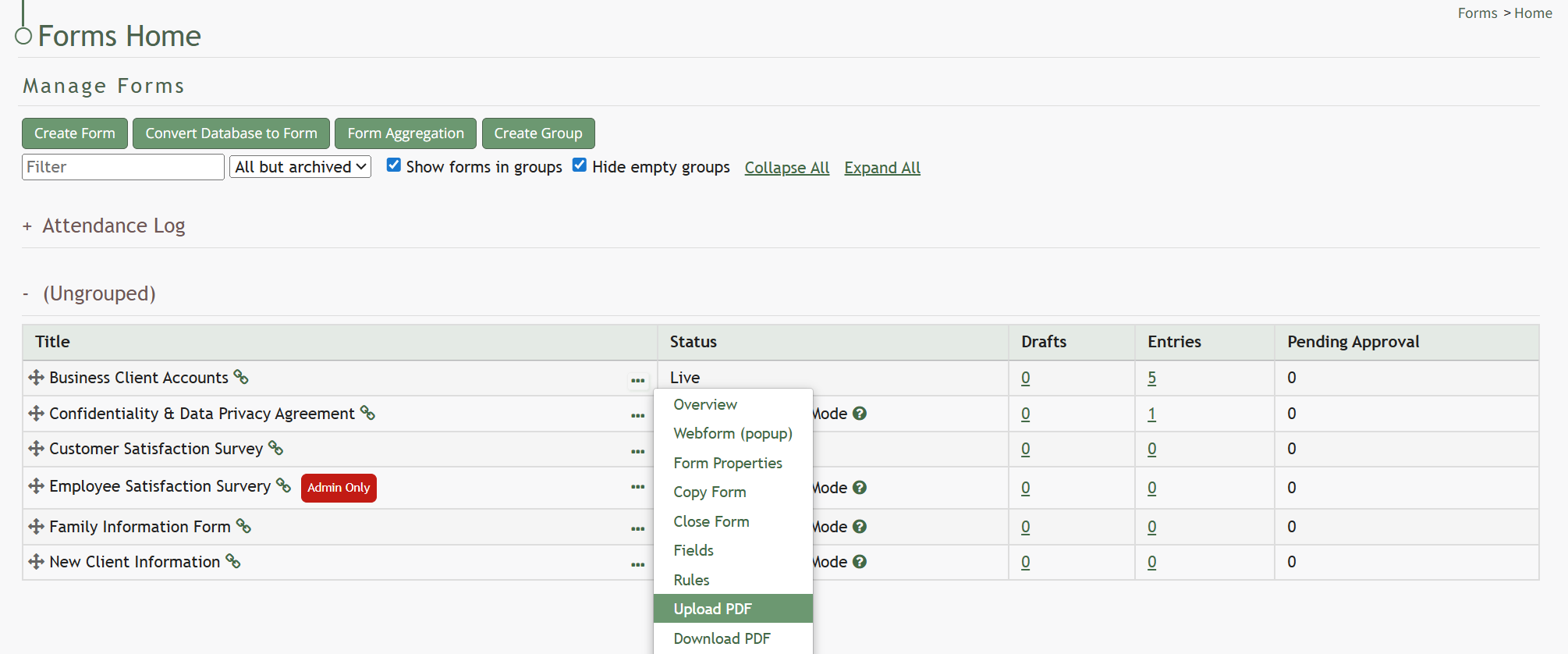Open entries count for Family Information Form

(x=1151, y=527)
